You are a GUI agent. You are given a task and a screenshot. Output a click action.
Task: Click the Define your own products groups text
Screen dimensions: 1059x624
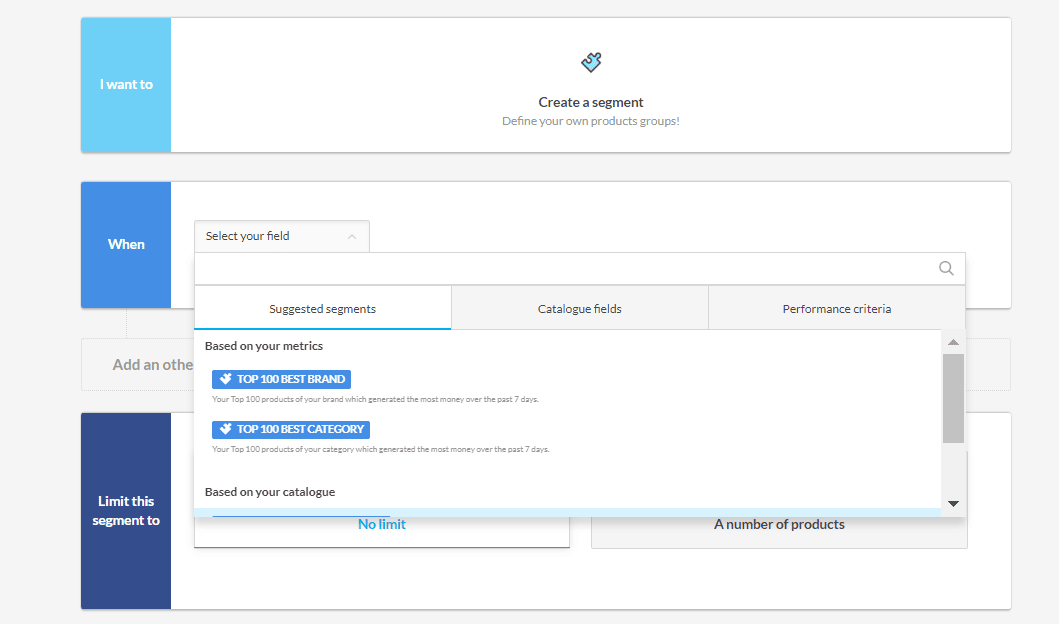[x=591, y=121]
